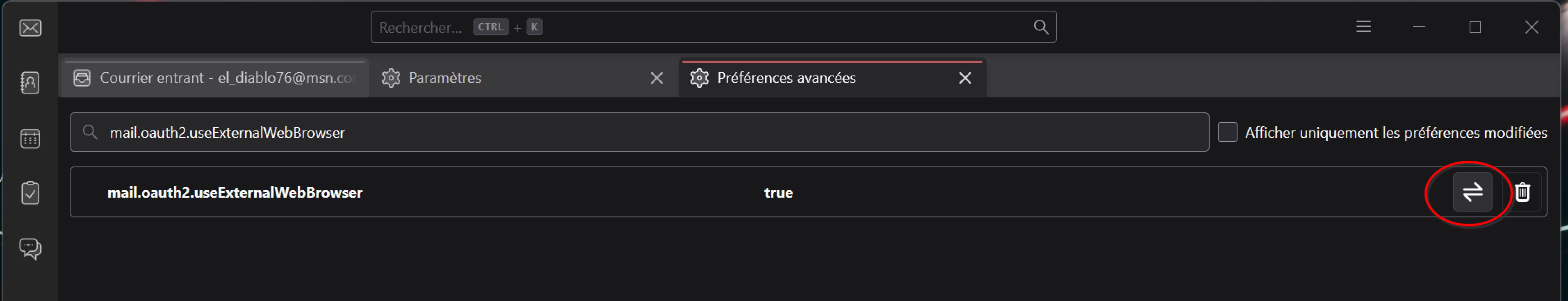The image size is (1568, 301).
Task: Enable 'Afficher uniquement les préférences modifiées' checkbox
Action: pyautogui.click(x=1227, y=132)
